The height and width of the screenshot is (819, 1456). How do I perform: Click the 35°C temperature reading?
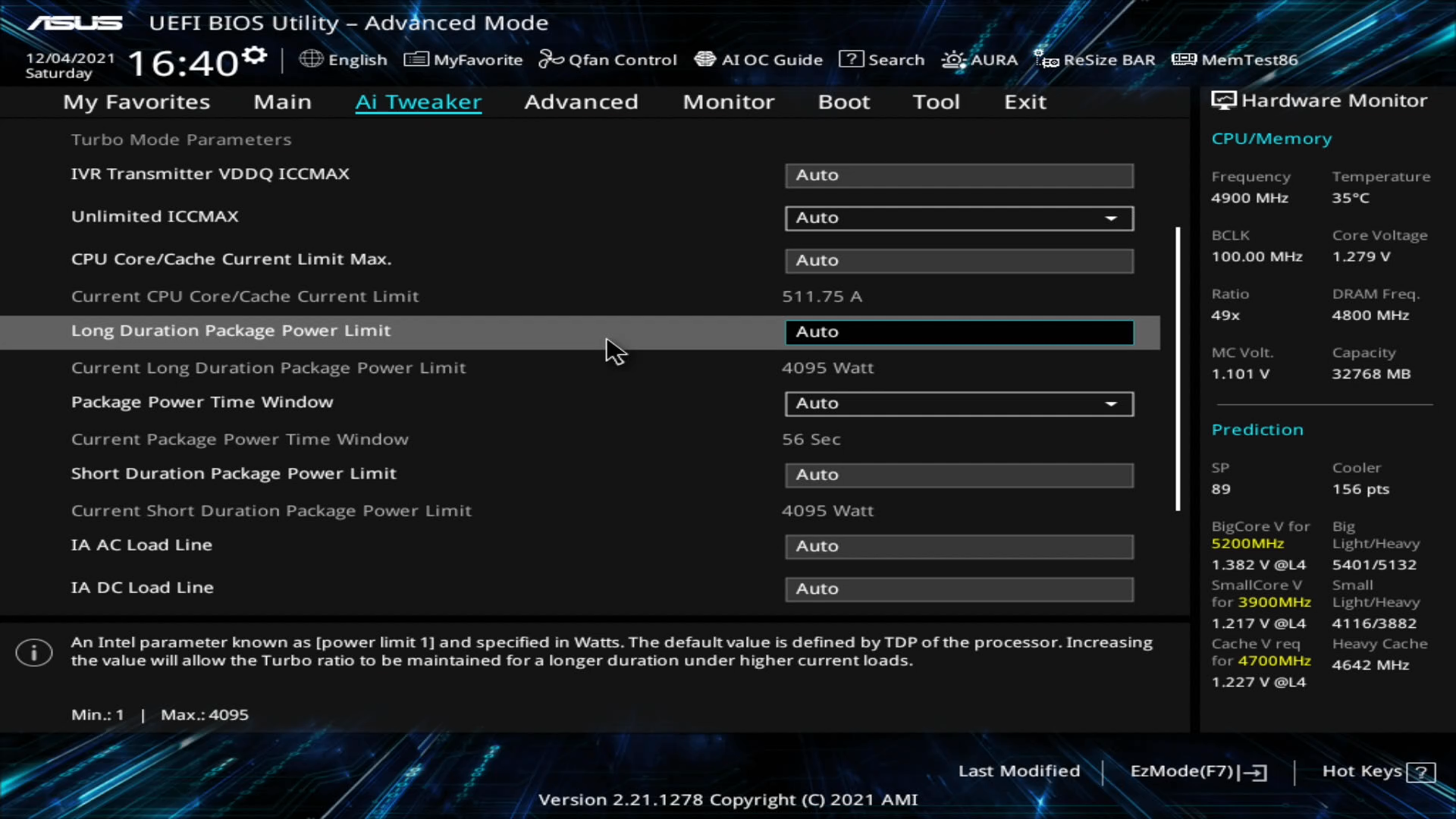click(x=1351, y=198)
